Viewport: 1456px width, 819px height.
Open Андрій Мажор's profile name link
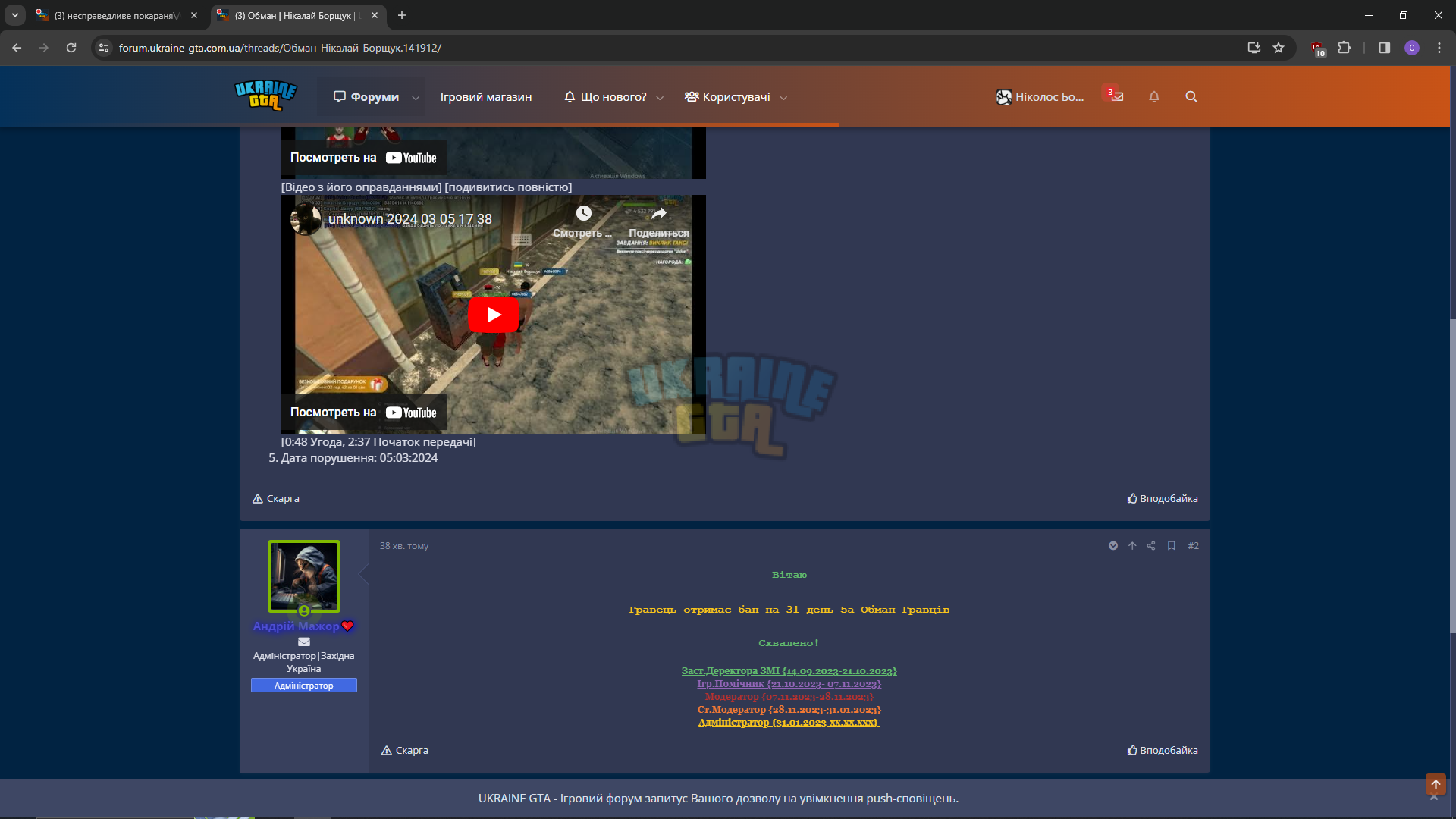(296, 626)
